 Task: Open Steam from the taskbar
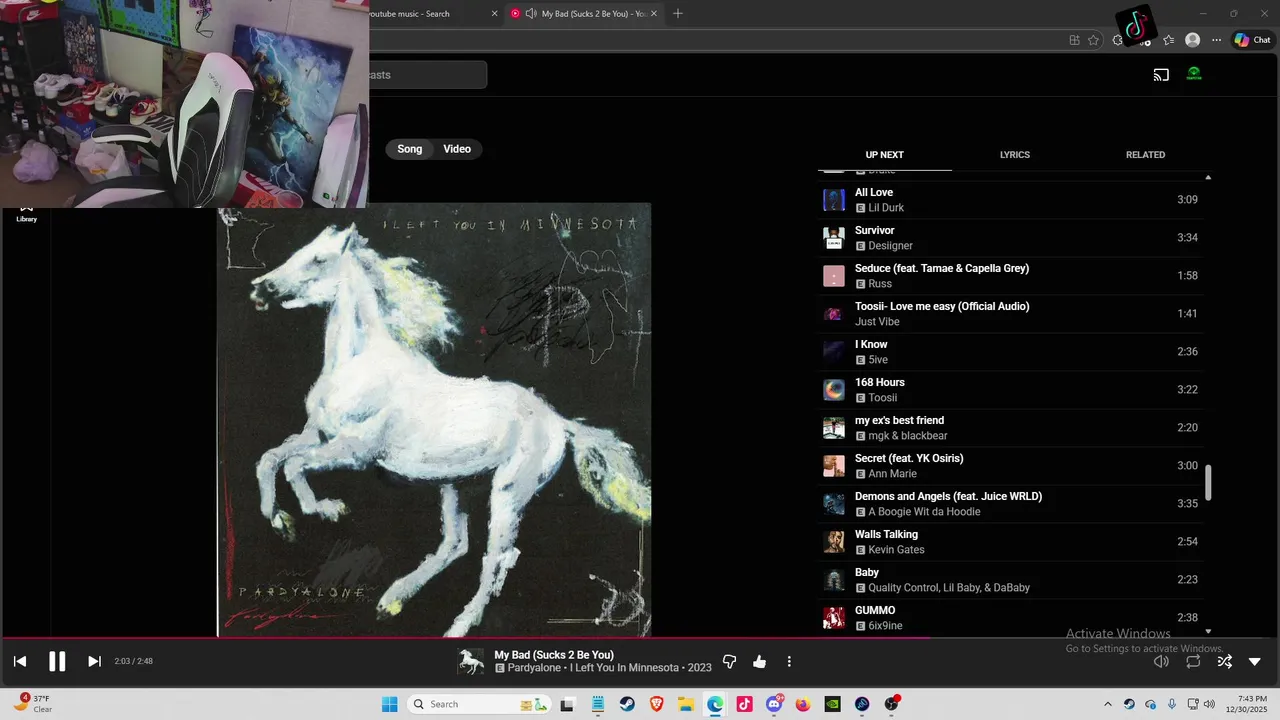[627, 704]
